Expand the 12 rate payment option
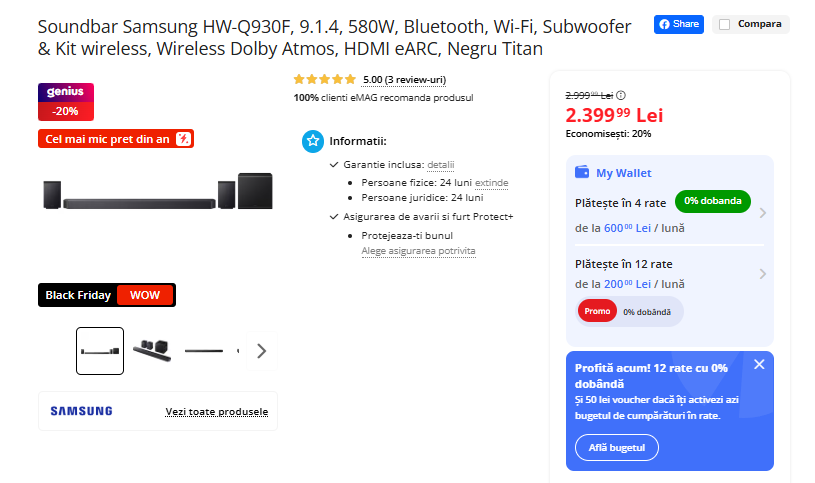This screenshot has height=483, width=815. click(x=762, y=273)
